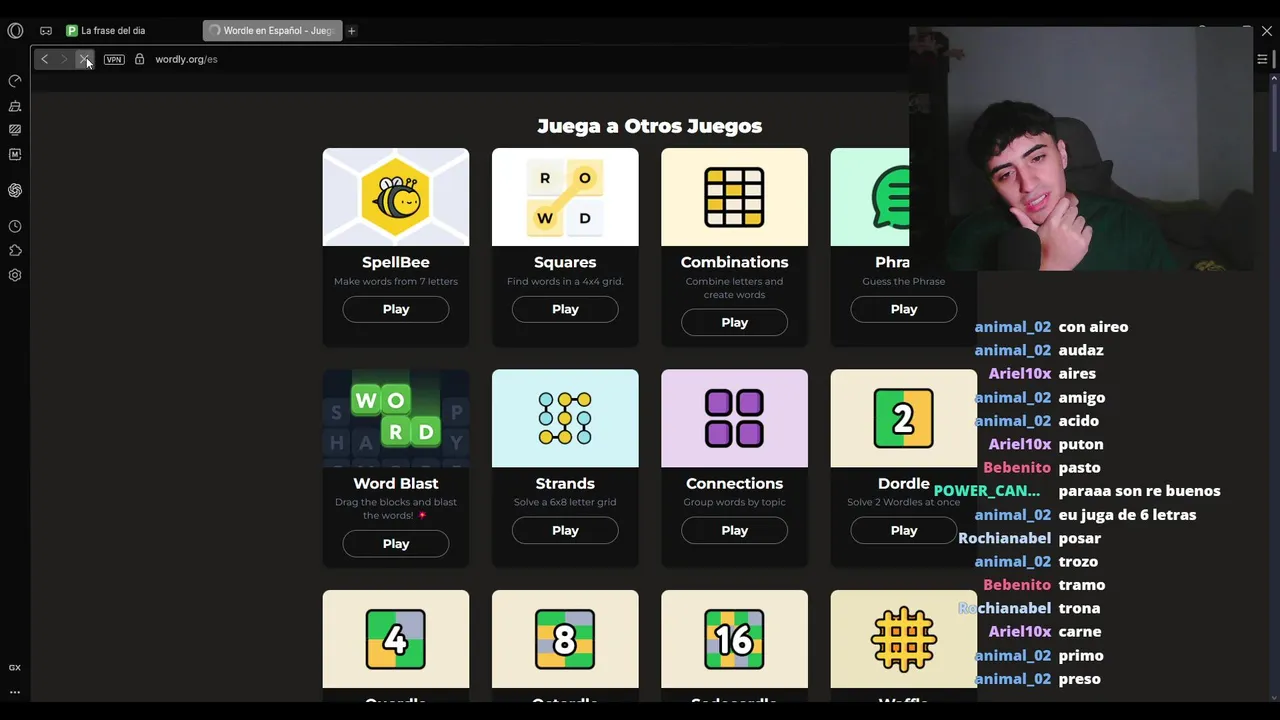Select the Wordle en Español tab
The width and height of the screenshot is (1280, 720).
click(x=272, y=31)
